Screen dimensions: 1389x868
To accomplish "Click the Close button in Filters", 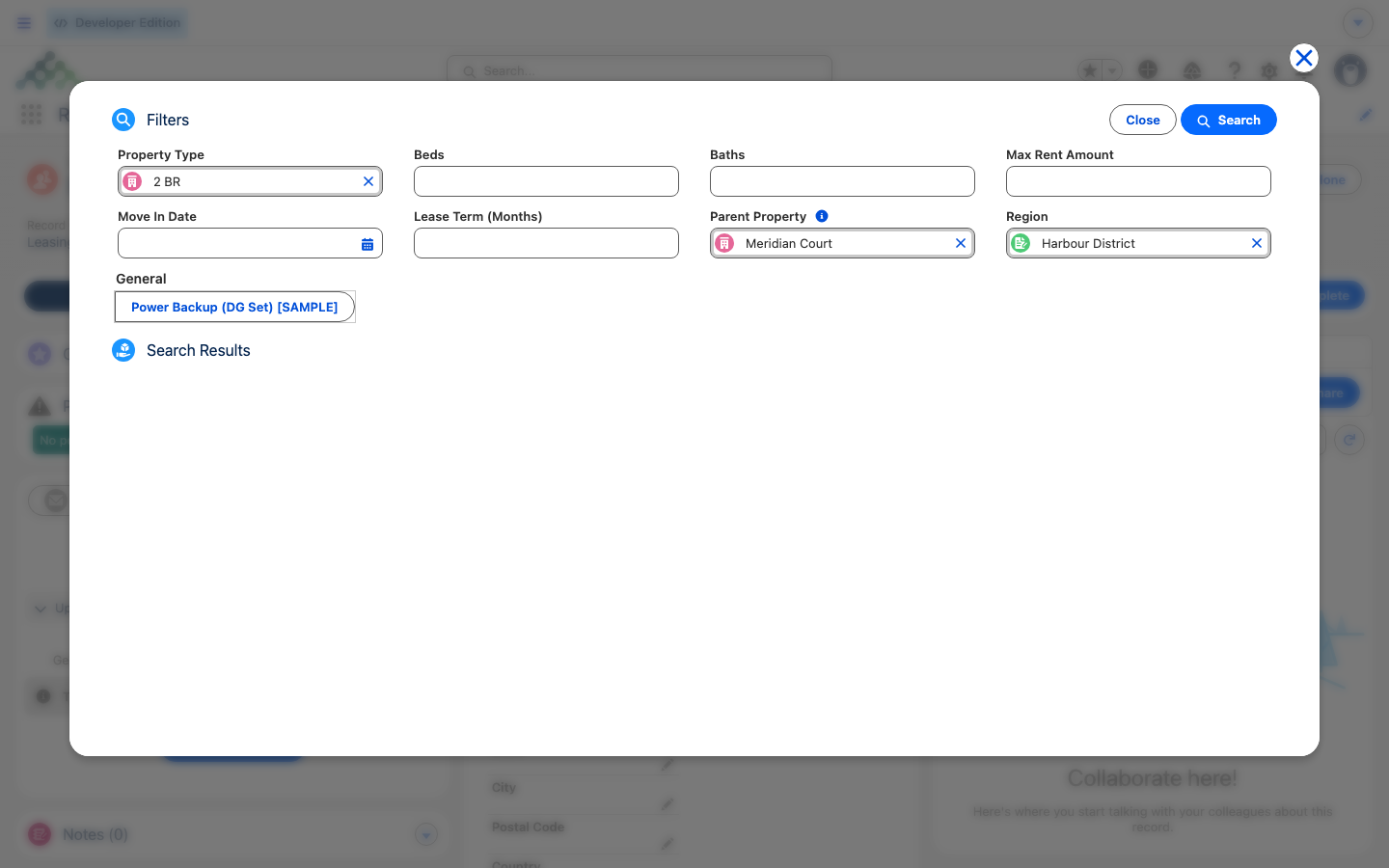I will [x=1143, y=120].
